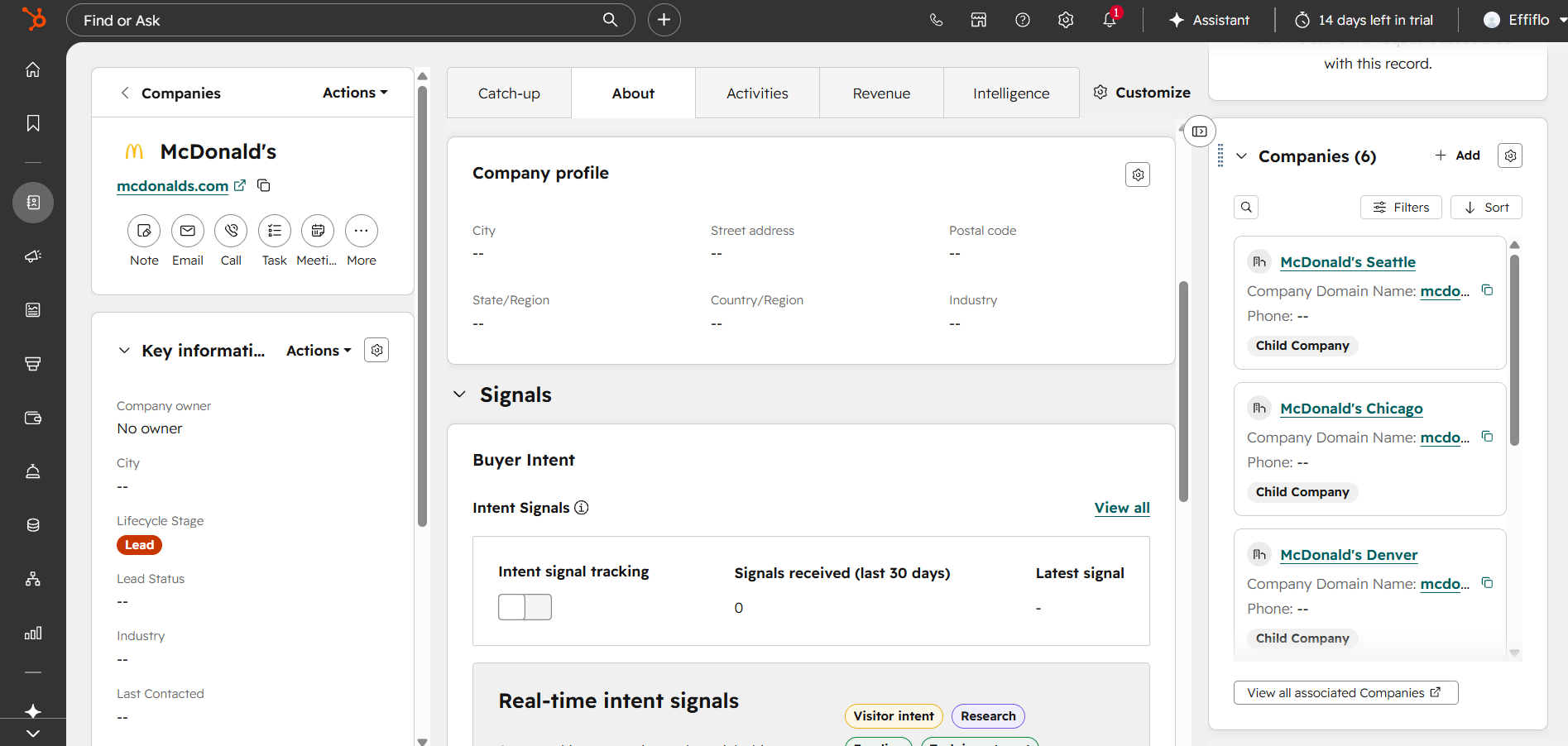
Task: Schedule a Meeting with McDonald's
Action: [x=318, y=231]
